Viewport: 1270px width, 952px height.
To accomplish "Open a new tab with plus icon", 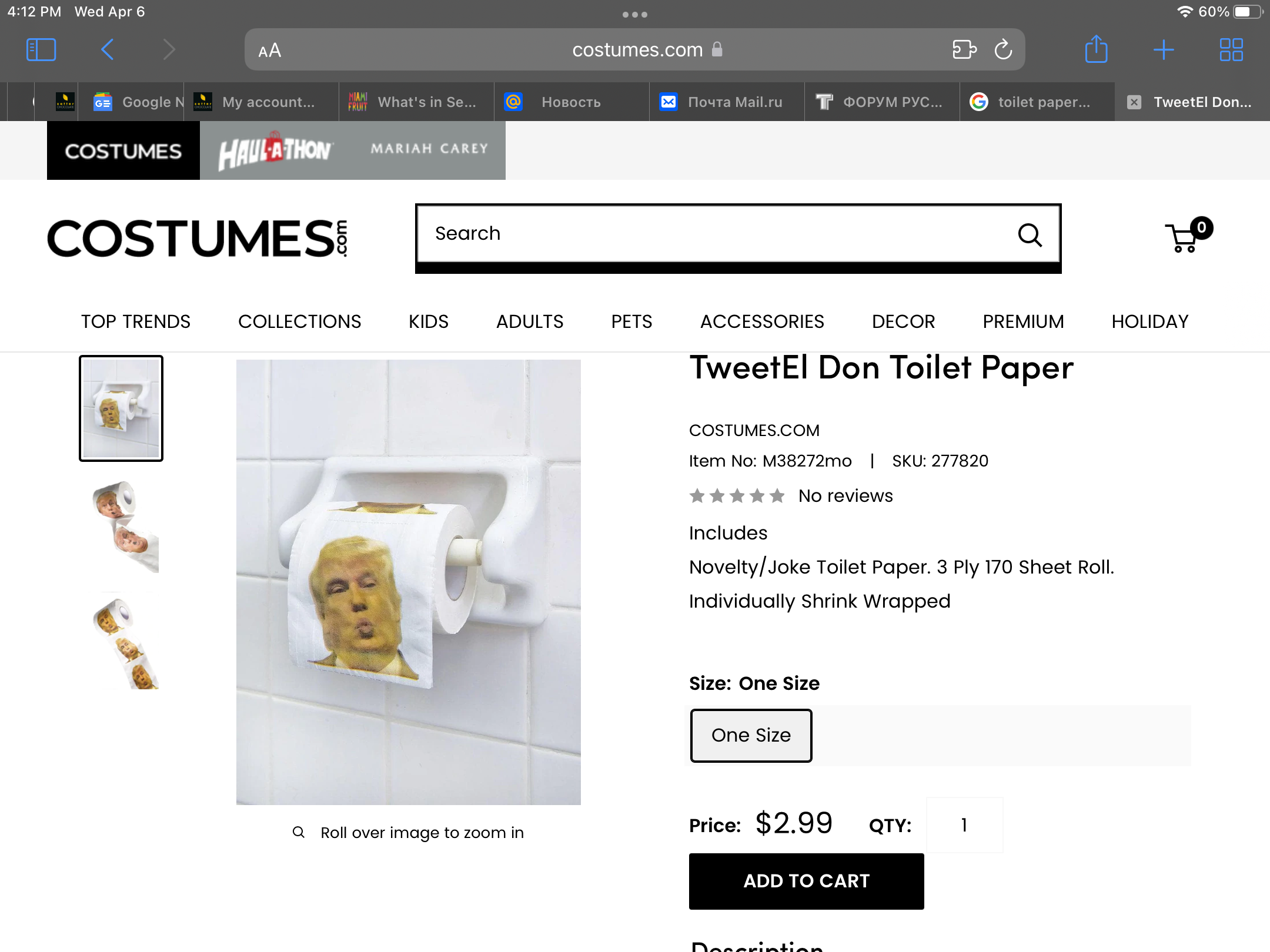I will click(1163, 50).
